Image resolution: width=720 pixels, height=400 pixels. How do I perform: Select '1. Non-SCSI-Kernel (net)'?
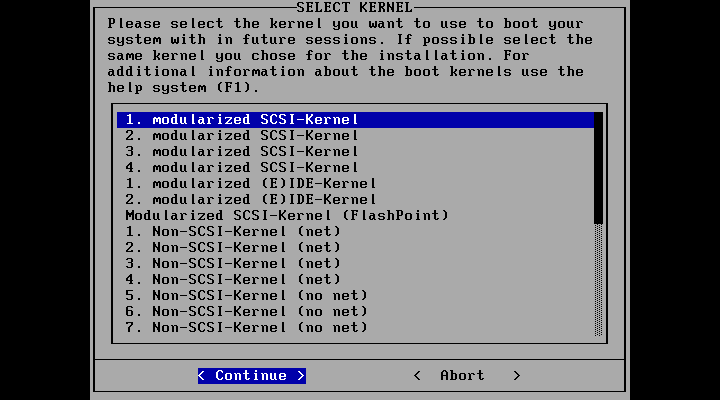[x=355, y=231]
